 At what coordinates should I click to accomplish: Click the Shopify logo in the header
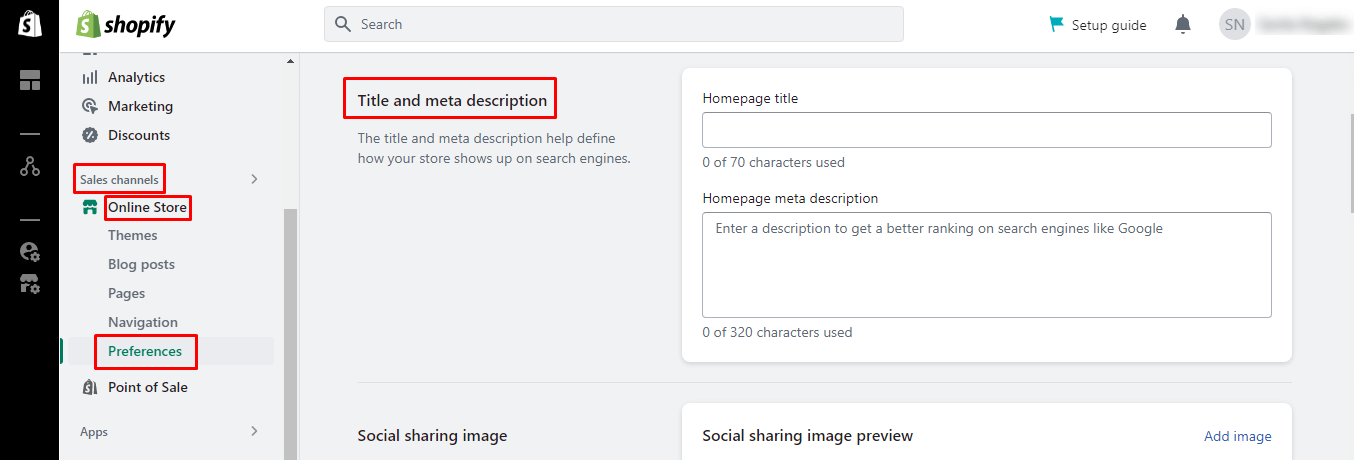tap(126, 25)
